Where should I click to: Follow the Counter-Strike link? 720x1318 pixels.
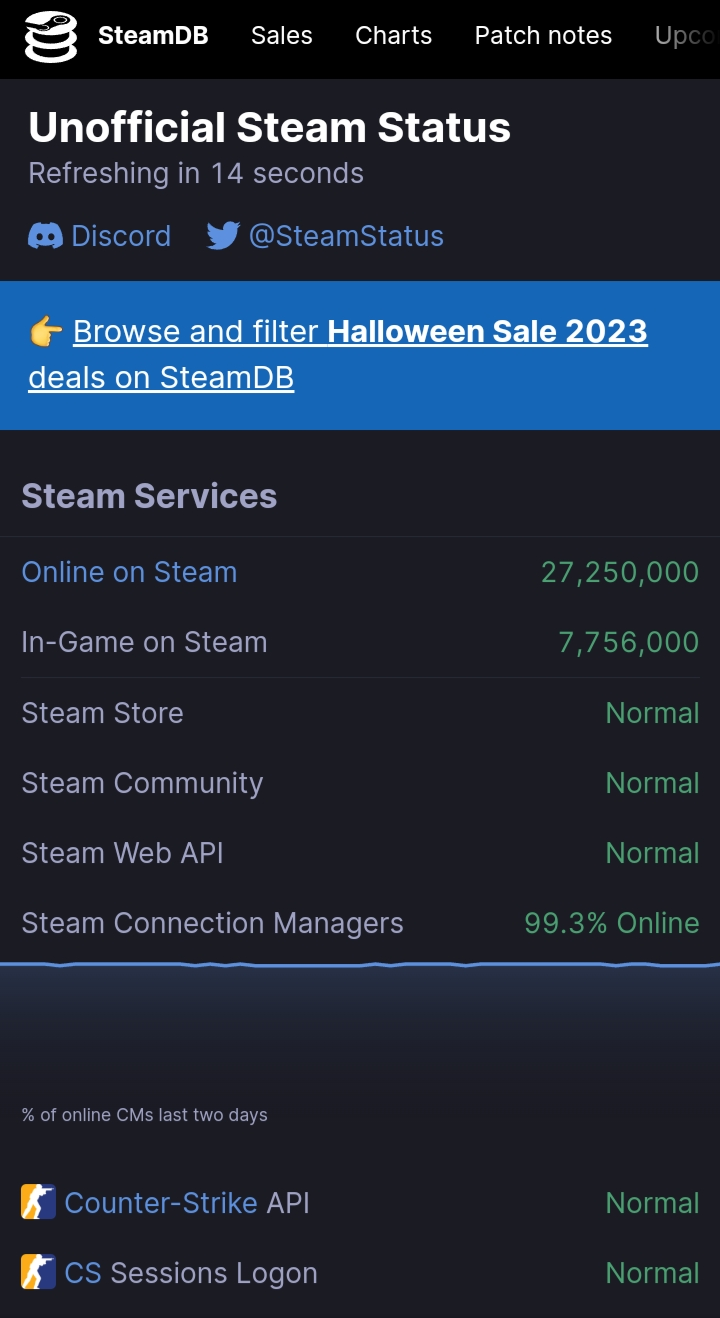161,1202
